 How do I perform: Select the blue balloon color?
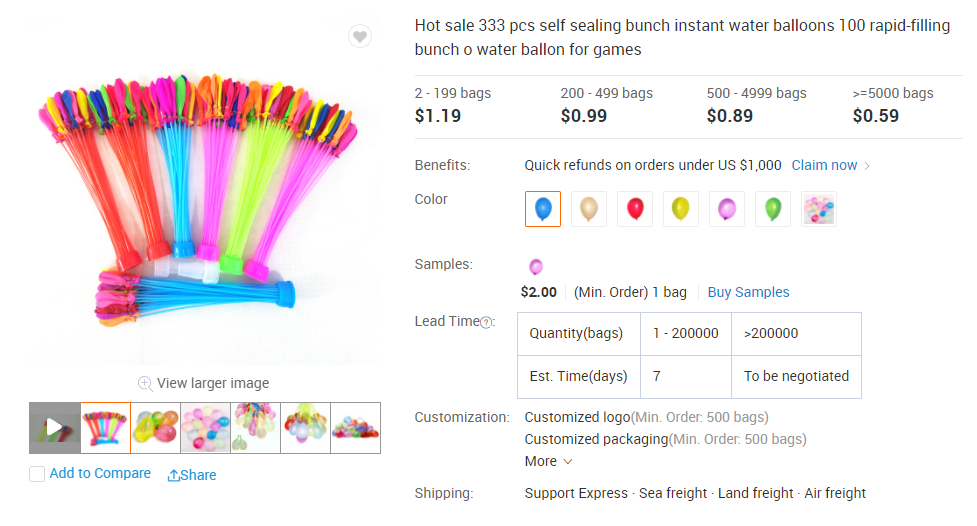tap(543, 209)
